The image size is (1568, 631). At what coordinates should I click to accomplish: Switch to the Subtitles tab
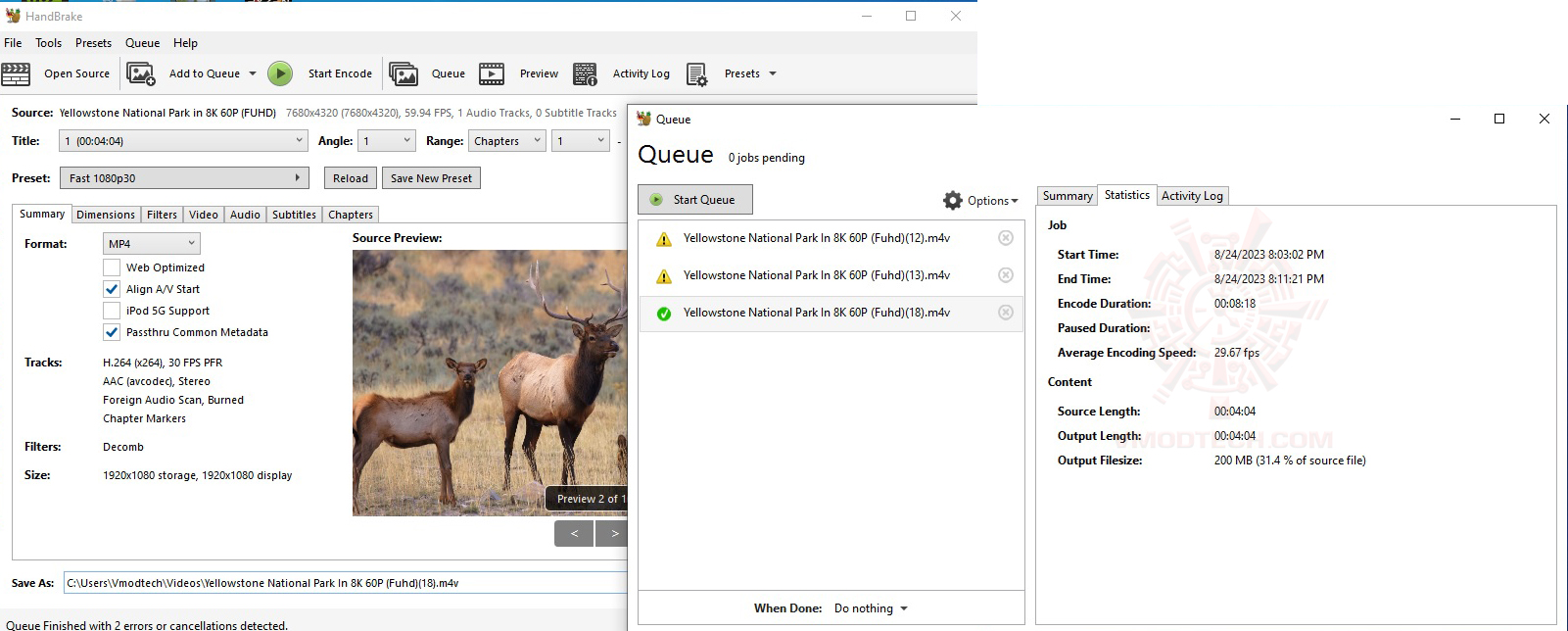pyautogui.click(x=294, y=215)
